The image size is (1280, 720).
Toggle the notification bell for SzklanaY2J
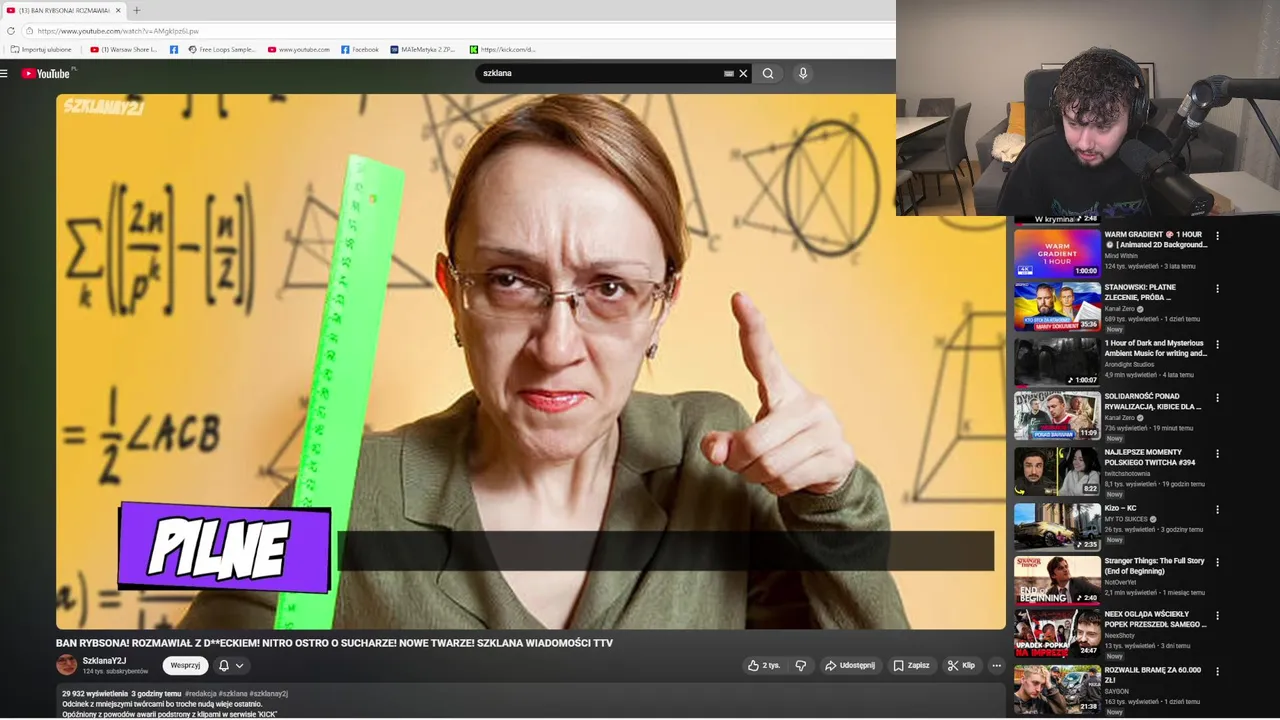click(224, 665)
